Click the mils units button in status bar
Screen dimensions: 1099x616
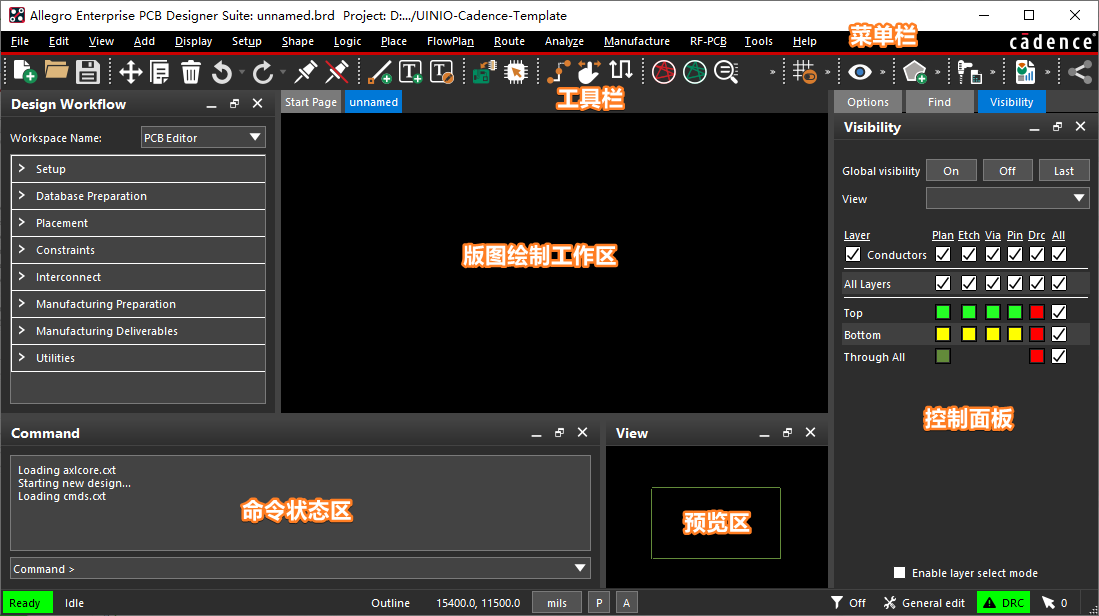(557, 603)
